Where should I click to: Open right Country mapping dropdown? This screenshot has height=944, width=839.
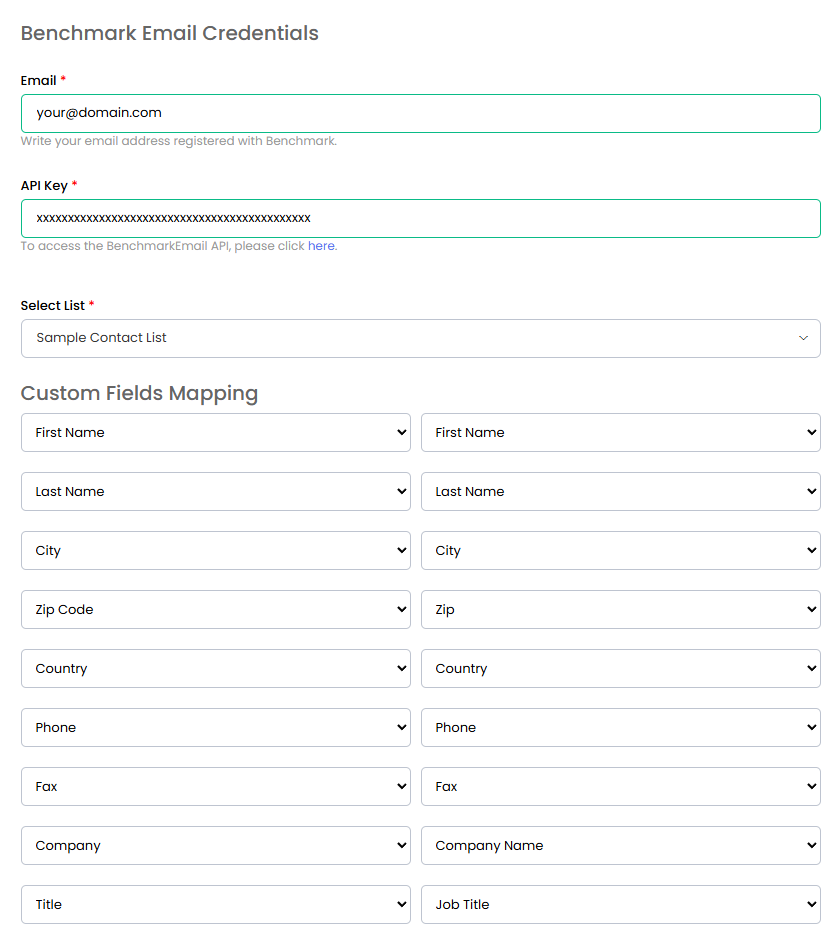click(x=621, y=668)
